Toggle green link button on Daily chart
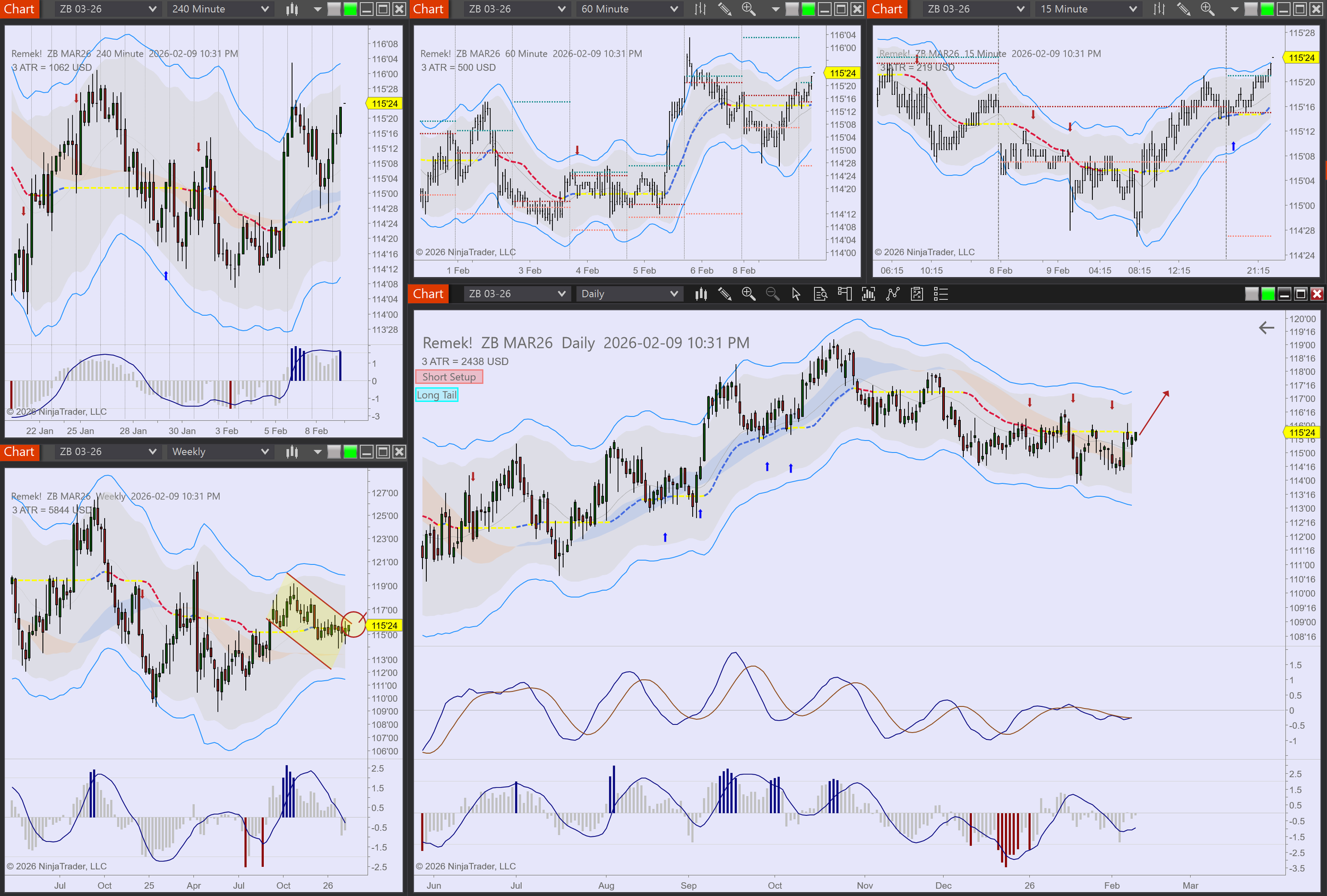 1268,294
